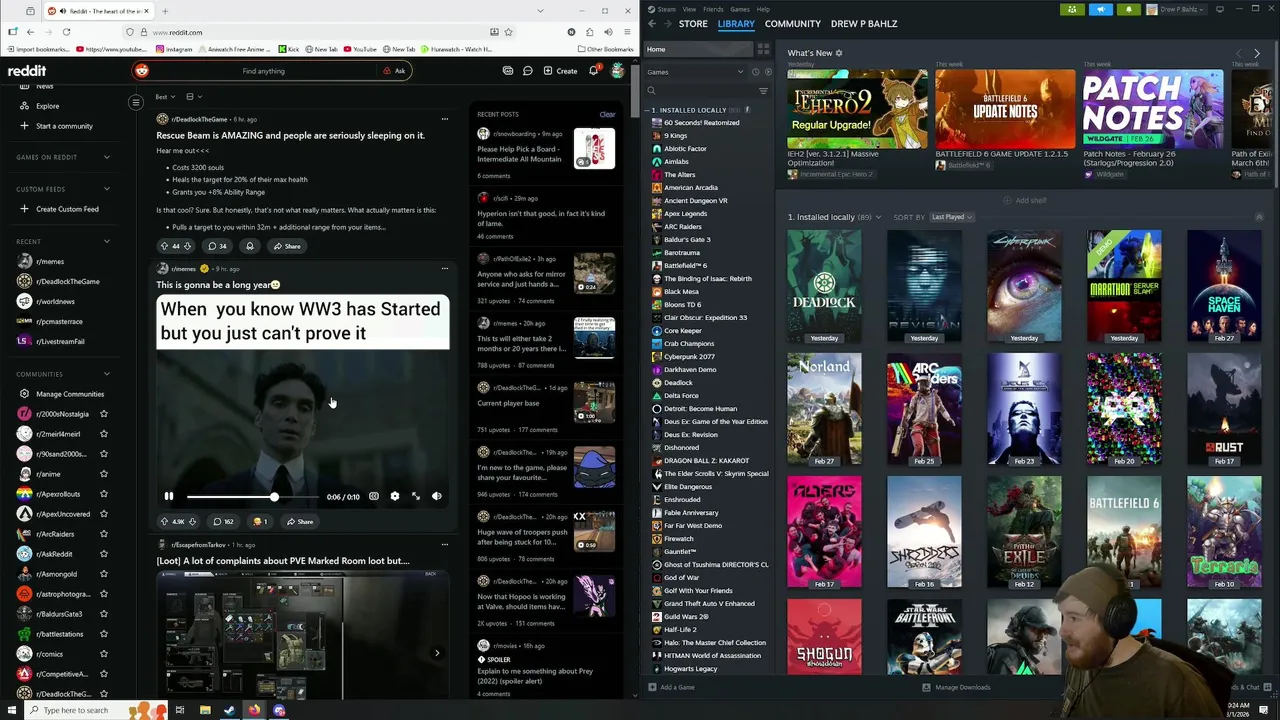Collapse the Communities section in Reddit sidebar
Image resolution: width=1280 pixels, height=720 pixels.
point(107,374)
